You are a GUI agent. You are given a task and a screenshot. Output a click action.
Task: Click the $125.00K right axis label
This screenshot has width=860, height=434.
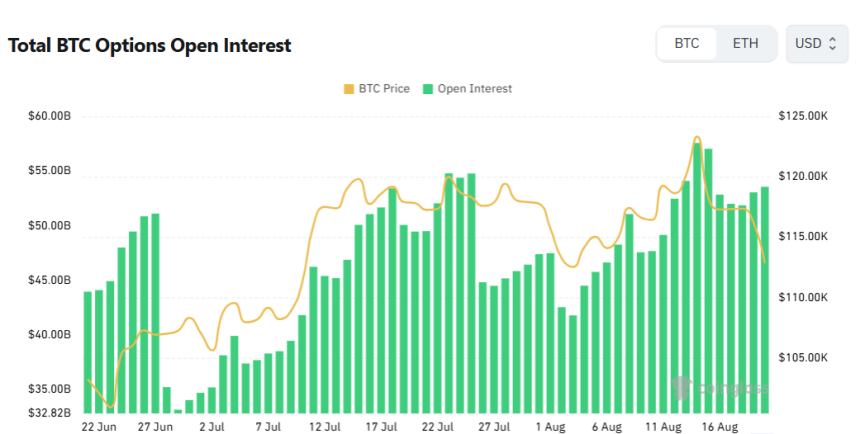click(803, 117)
